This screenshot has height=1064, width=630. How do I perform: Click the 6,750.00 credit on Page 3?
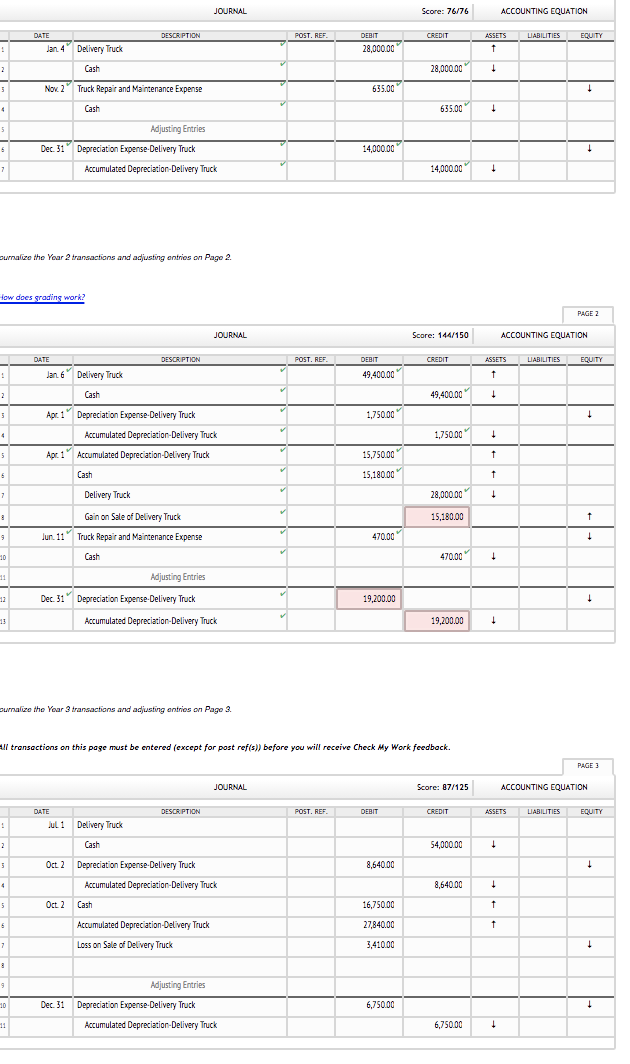point(437,1025)
